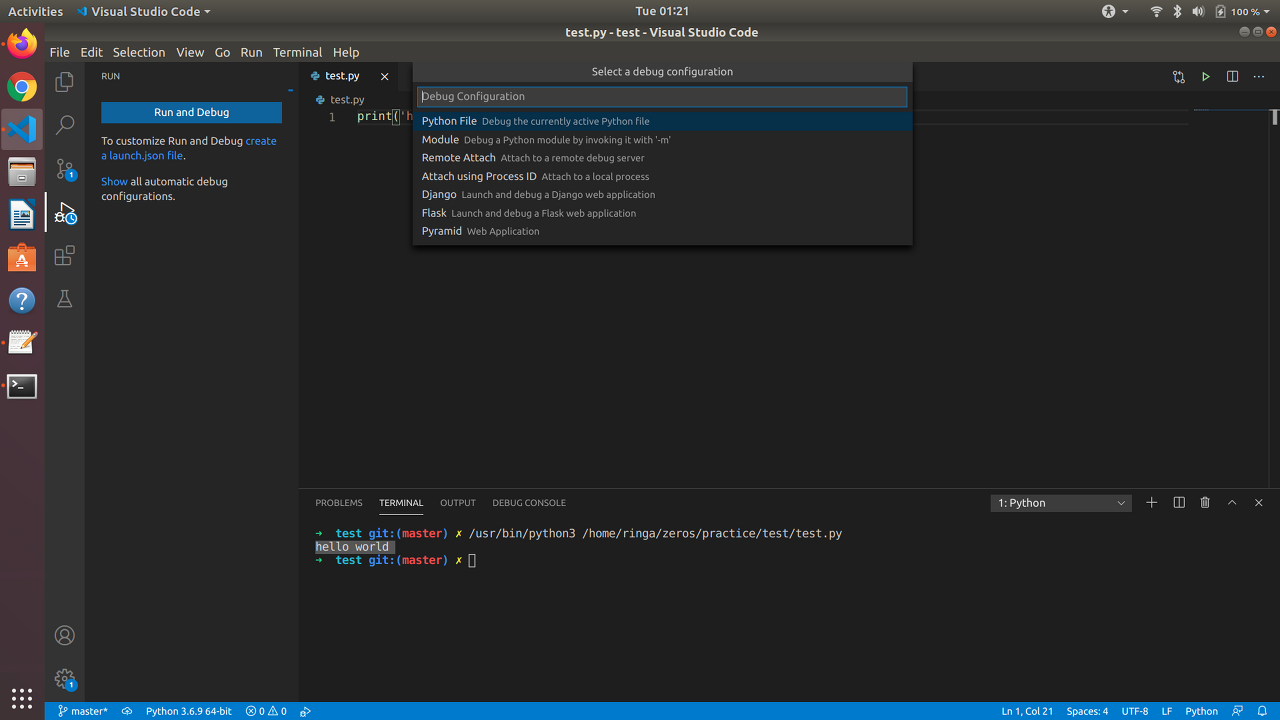The width and height of the screenshot is (1280, 720).
Task: Open the Visual Studio Code app menu
Action: point(143,11)
